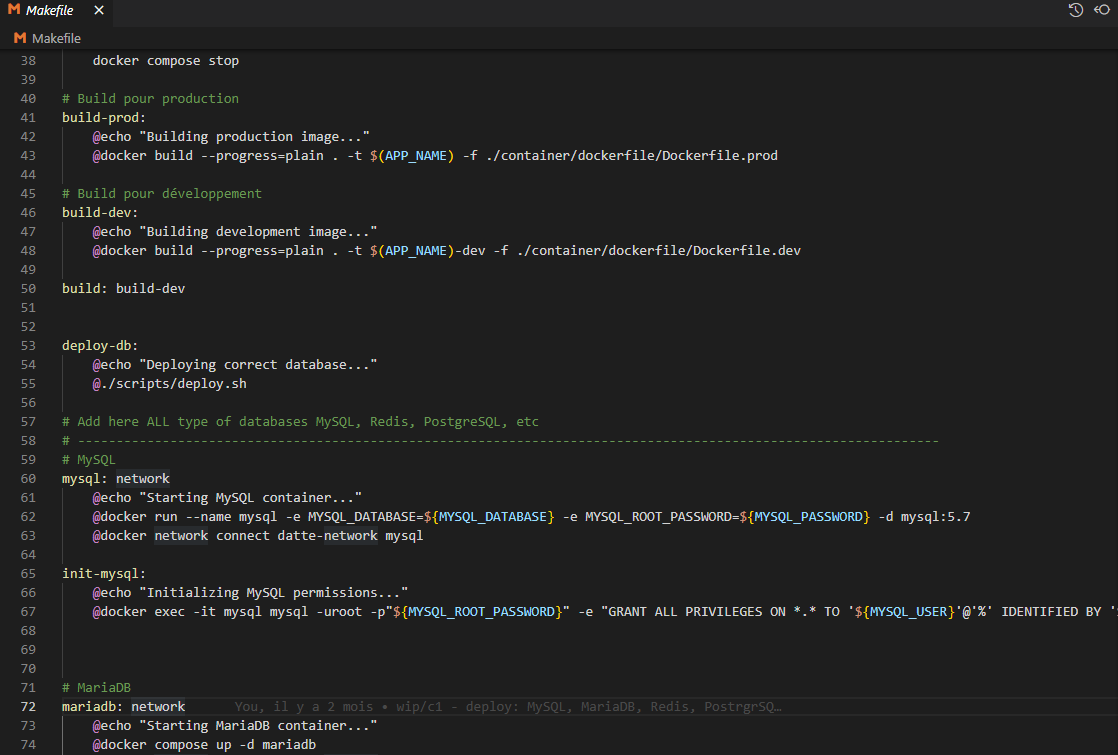Click the orange M icon in the breadcrumb
This screenshot has height=755, width=1118.
[x=20, y=38]
